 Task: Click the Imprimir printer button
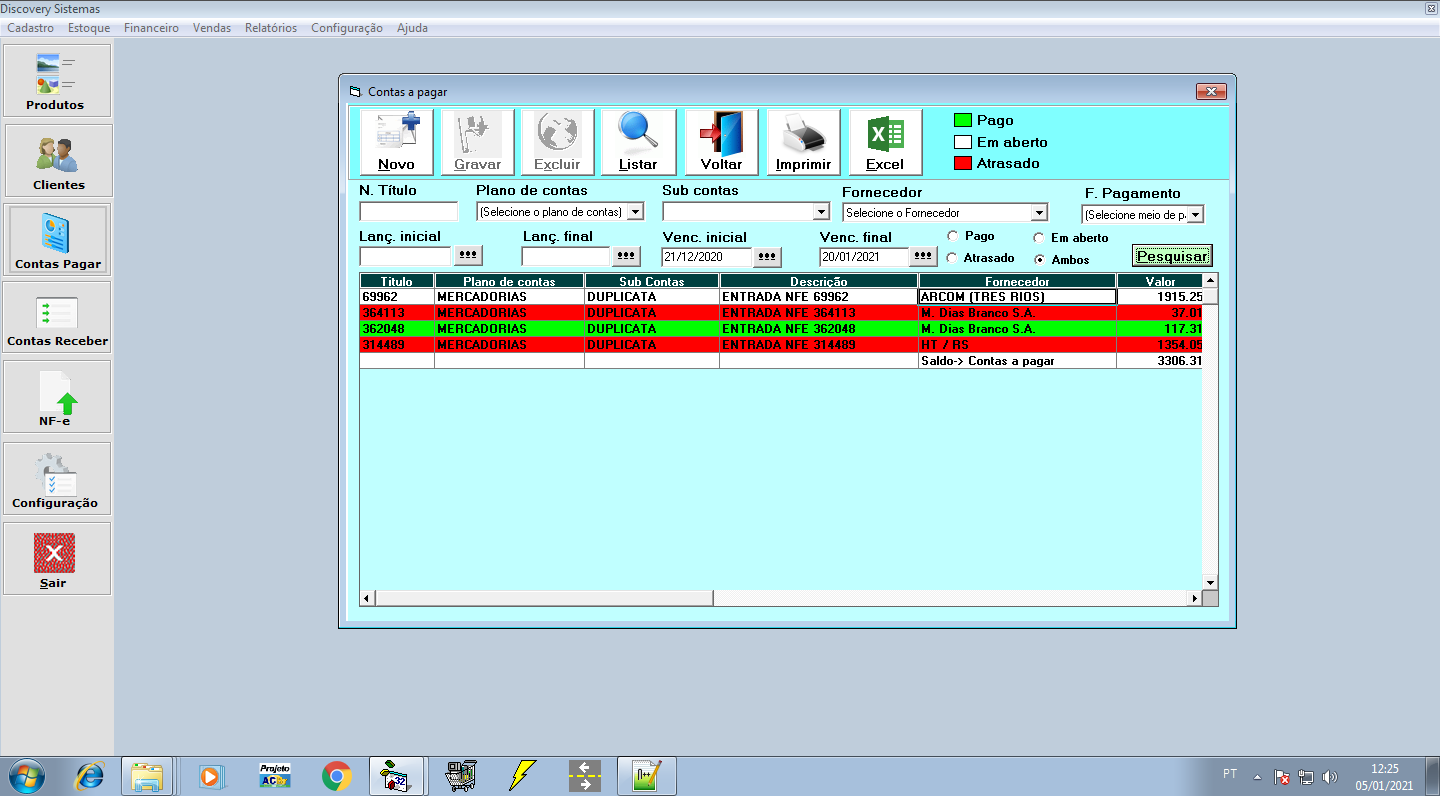pyautogui.click(x=803, y=143)
